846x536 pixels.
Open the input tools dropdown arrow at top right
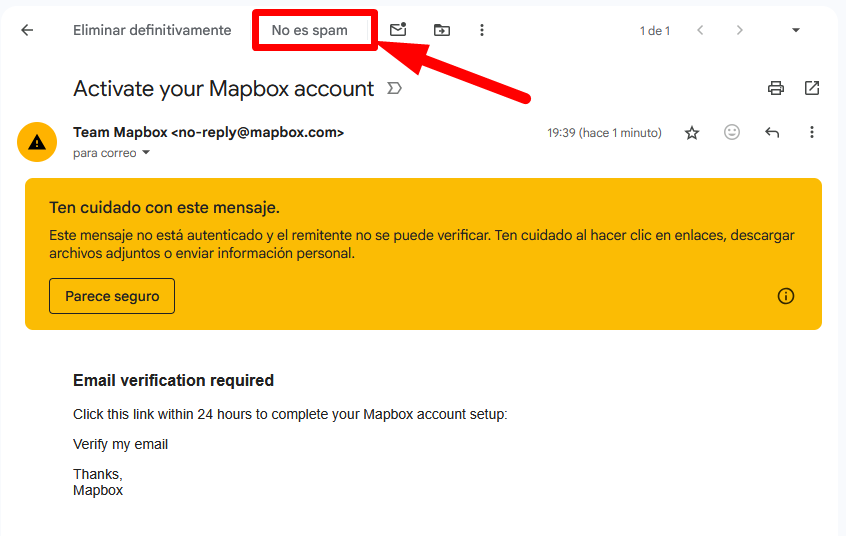796,30
